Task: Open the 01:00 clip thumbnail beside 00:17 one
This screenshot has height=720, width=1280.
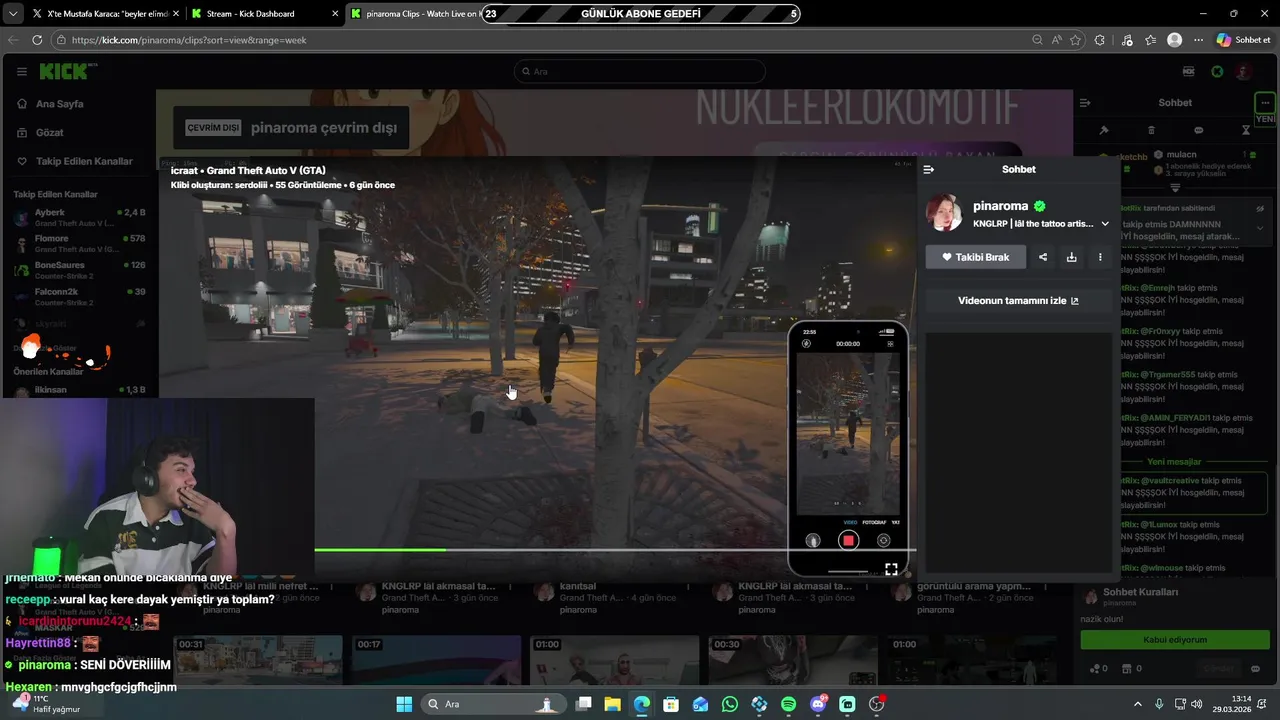Action: pyautogui.click(x=613, y=660)
